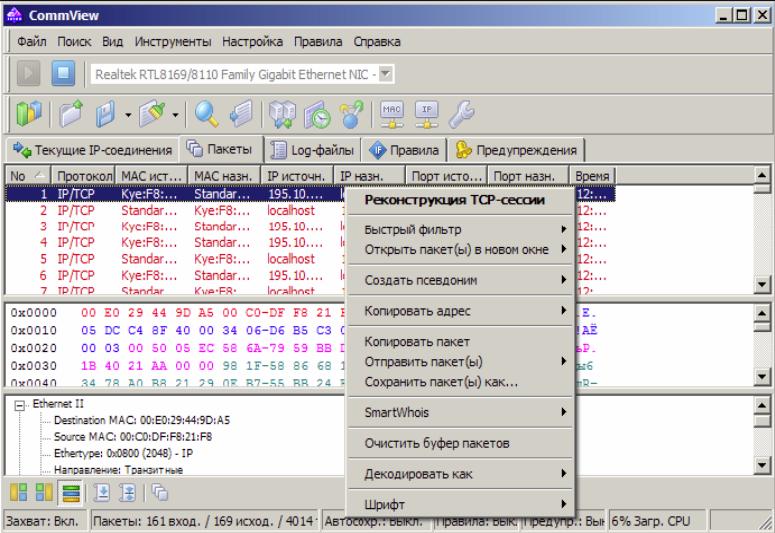
Task: Toggle the auto-scroll down arrow icon at bottom
Action: pyautogui.click(x=102, y=493)
